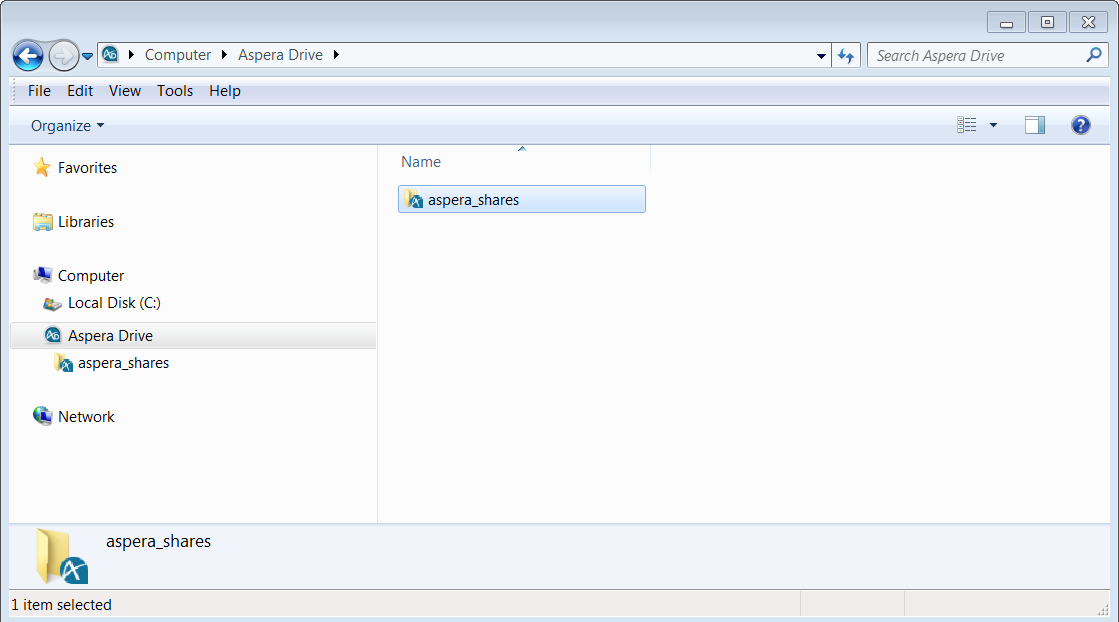Toggle the preview pane button
Viewport: 1119px width, 622px height.
click(x=1034, y=125)
